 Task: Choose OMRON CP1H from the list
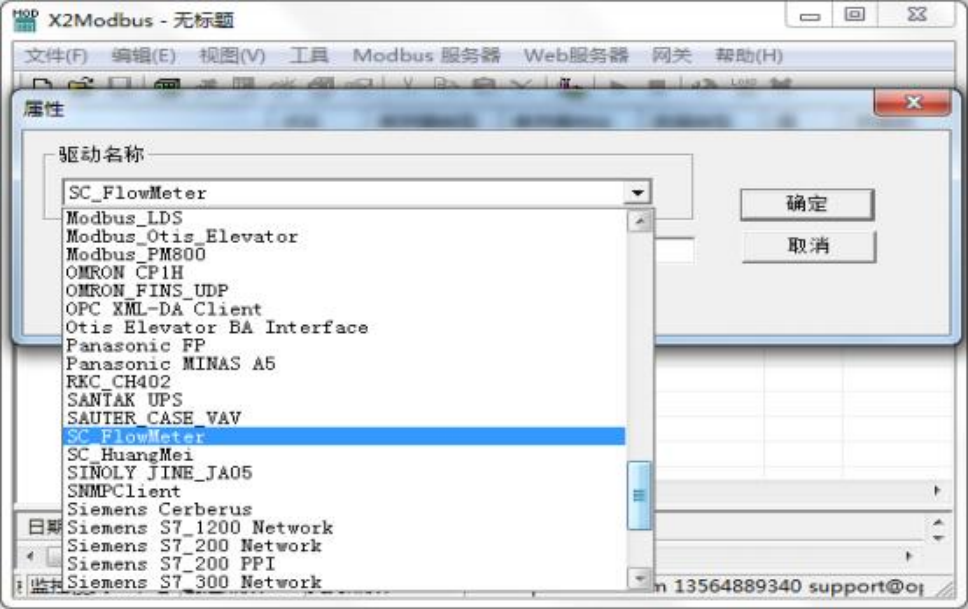point(344,272)
